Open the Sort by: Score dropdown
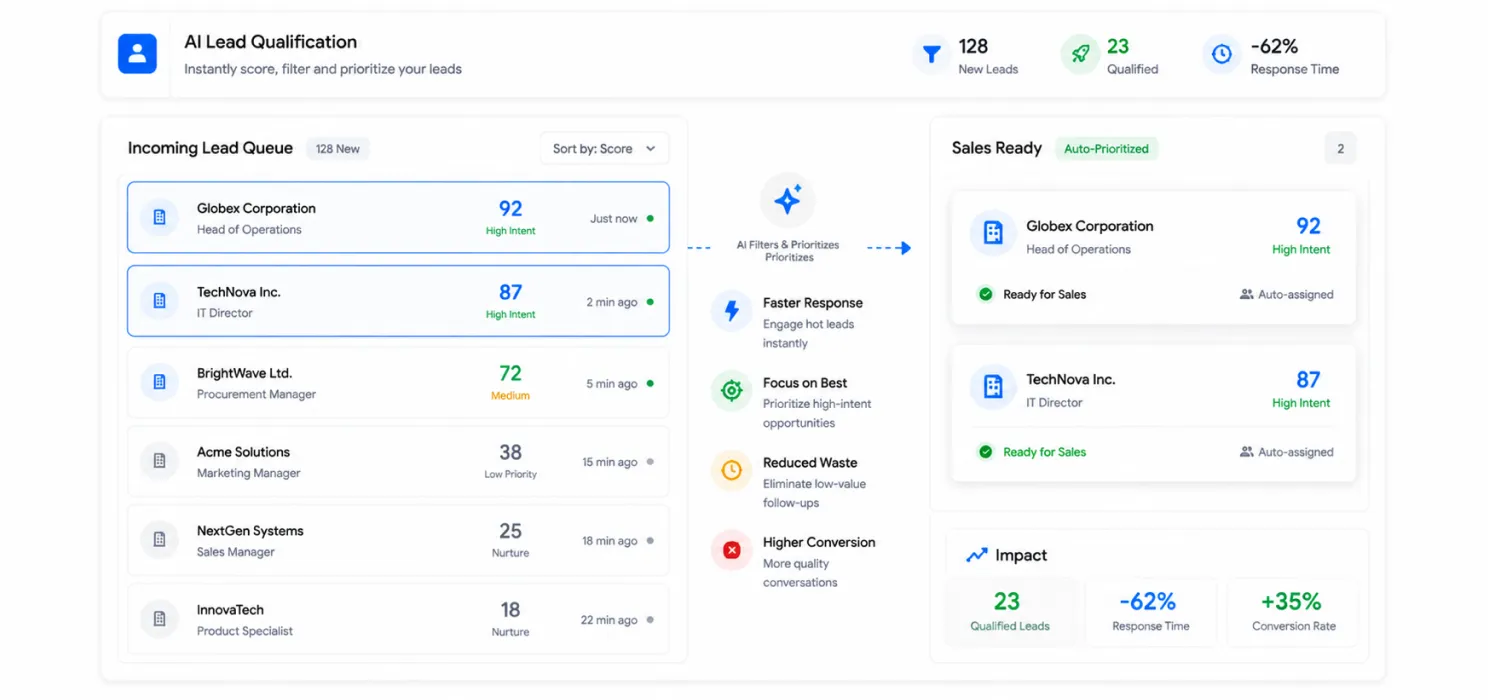The height and width of the screenshot is (700, 1488). point(604,148)
